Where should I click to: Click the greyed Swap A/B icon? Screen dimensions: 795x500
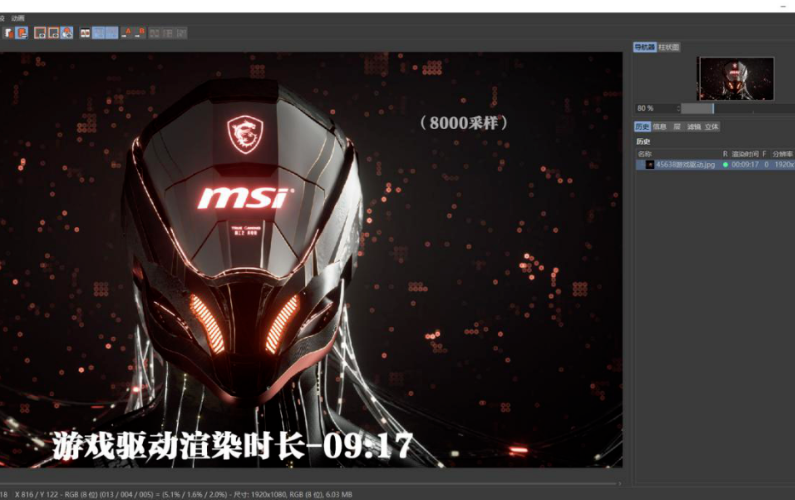click(x=168, y=33)
